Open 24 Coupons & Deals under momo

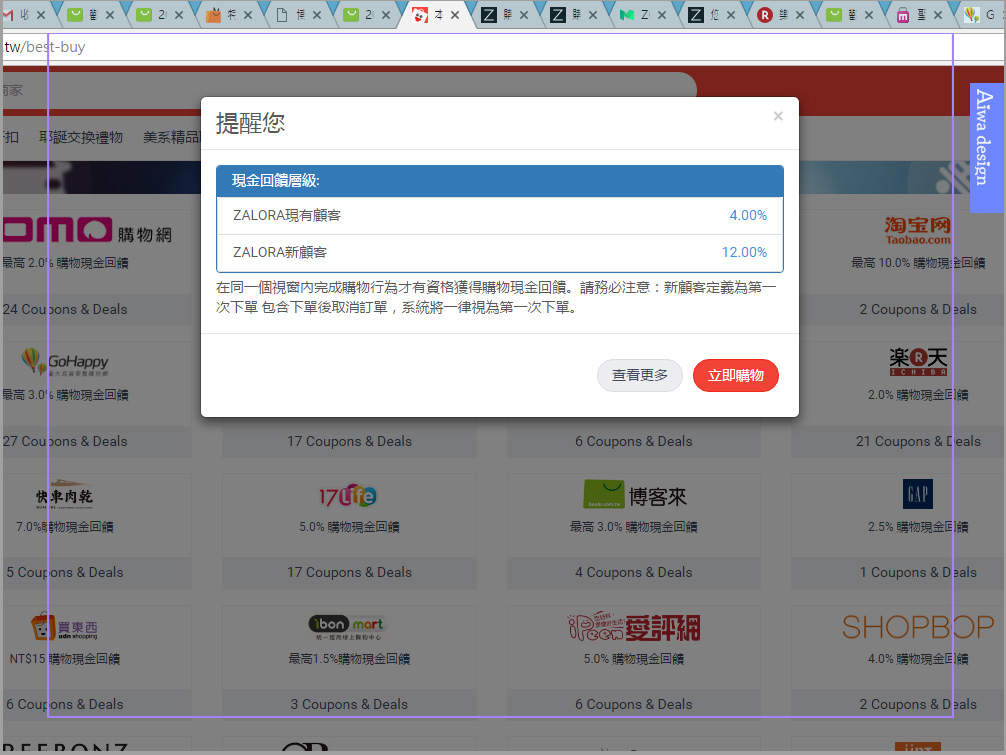tap(65, 309)
